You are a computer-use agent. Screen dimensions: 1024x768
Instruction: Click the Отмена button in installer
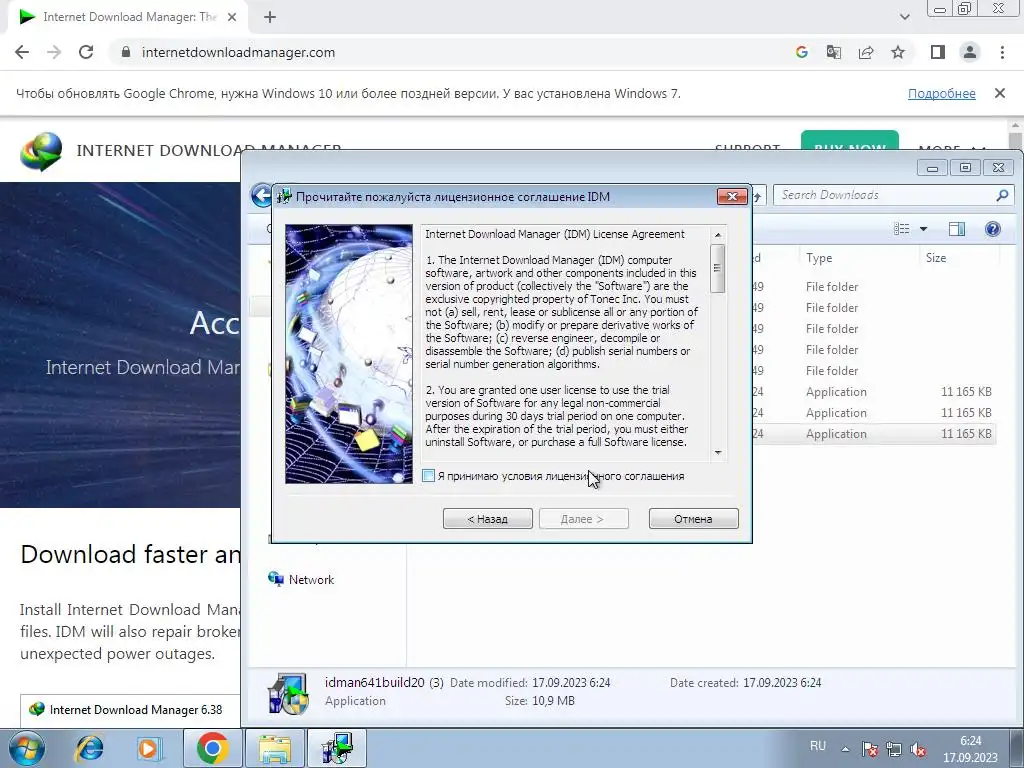[694, 519]
